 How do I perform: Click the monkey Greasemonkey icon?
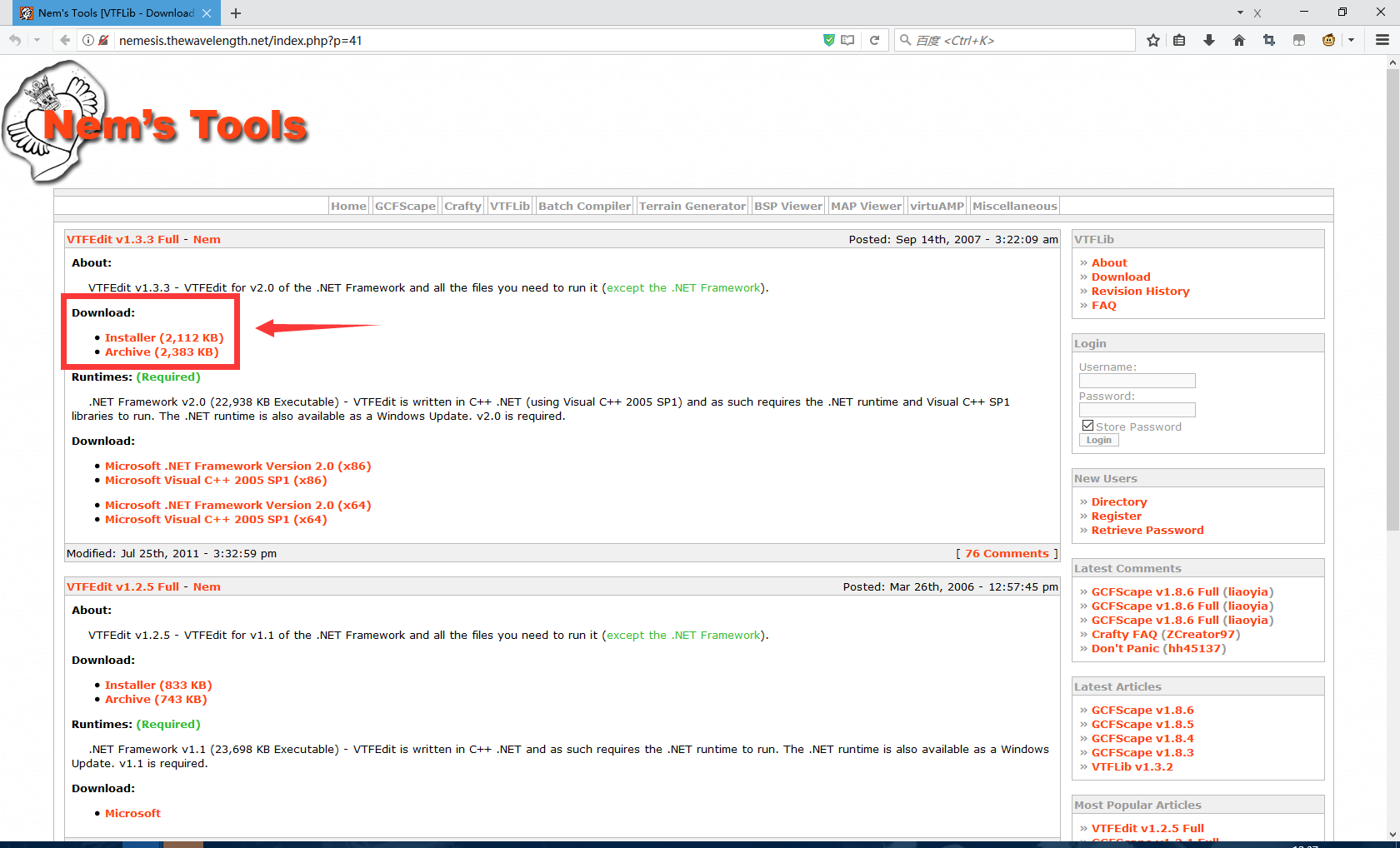1329,40
